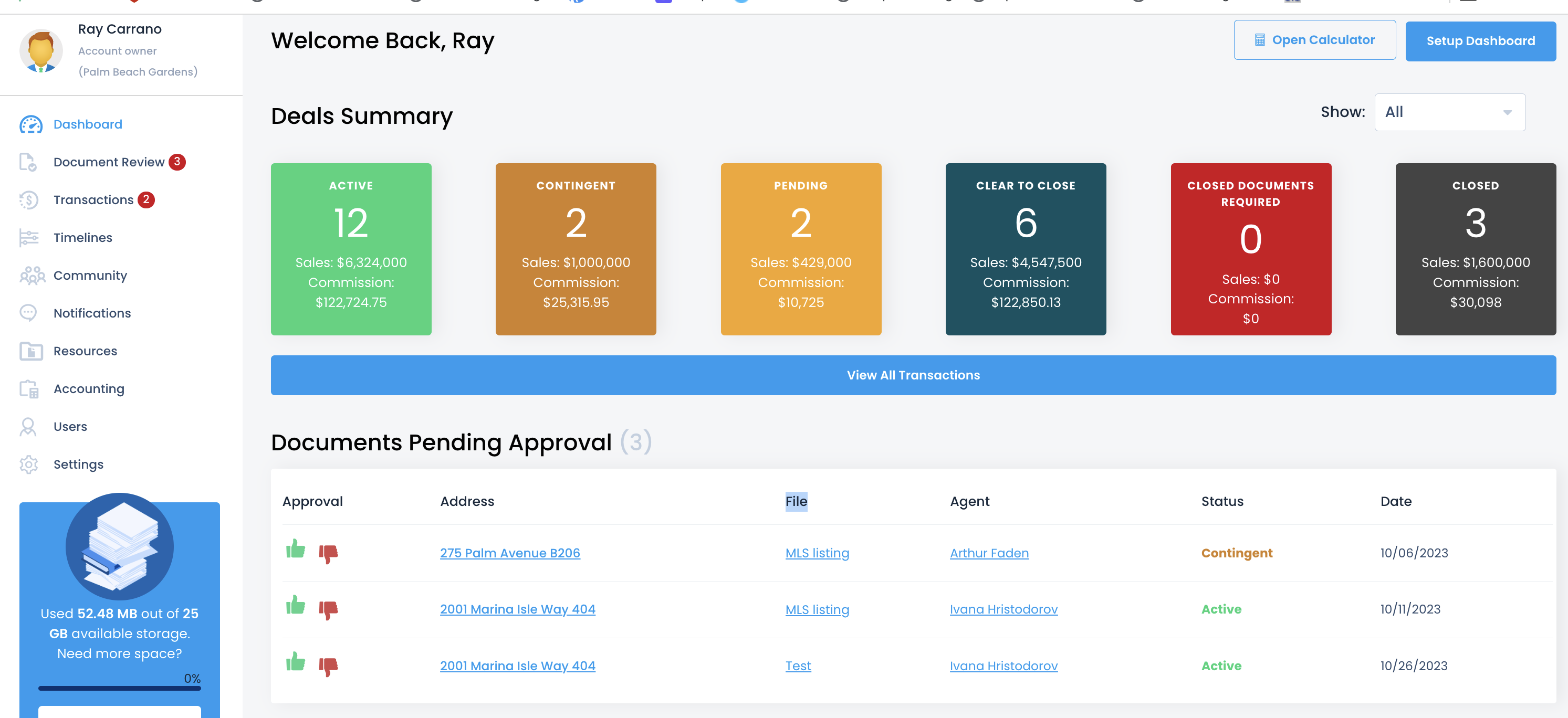Click the Document Review badge showing 3
Screen dimensions: 1568x718
(x=177, y=162)
